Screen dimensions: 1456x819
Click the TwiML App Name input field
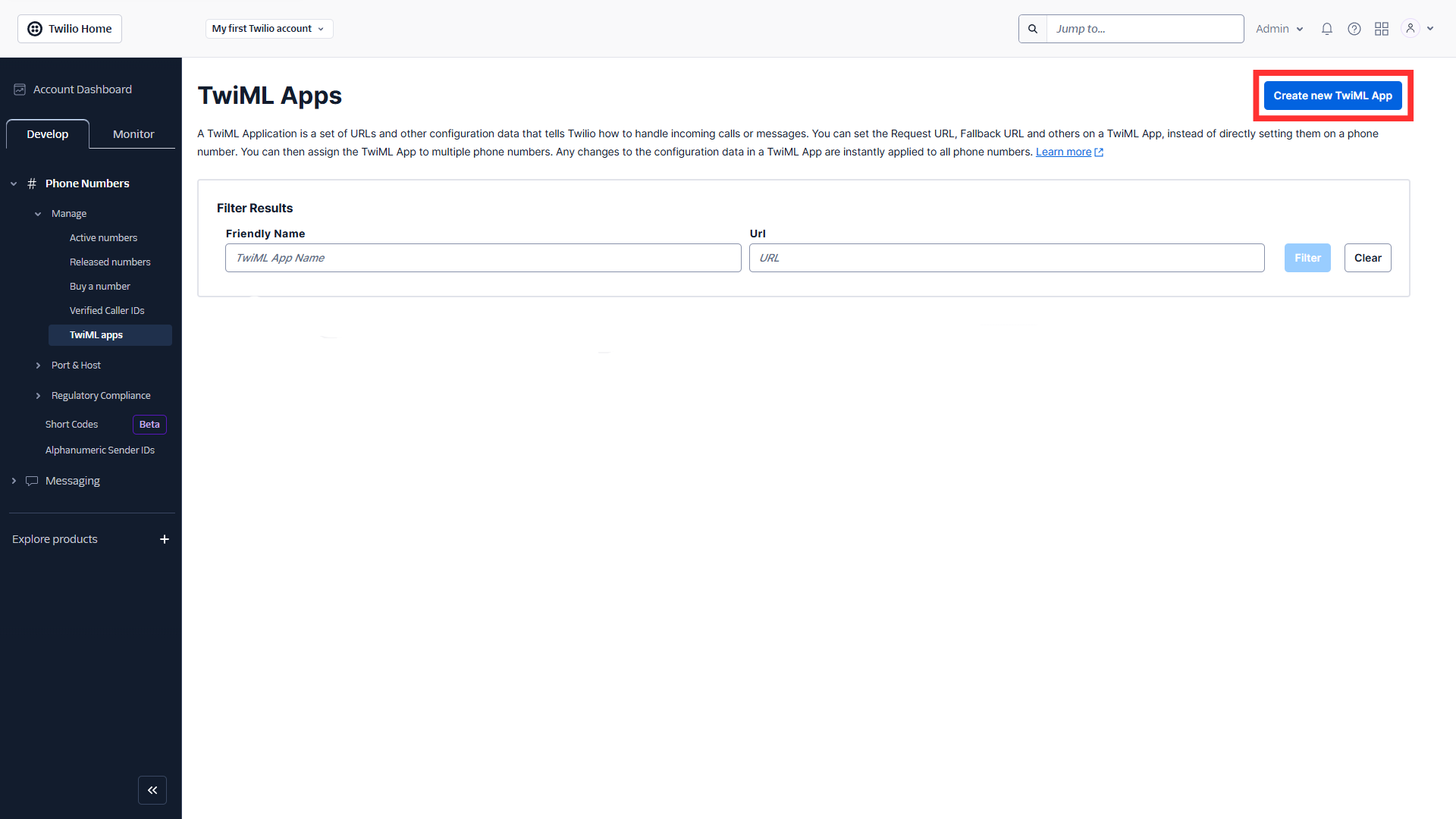483,258
